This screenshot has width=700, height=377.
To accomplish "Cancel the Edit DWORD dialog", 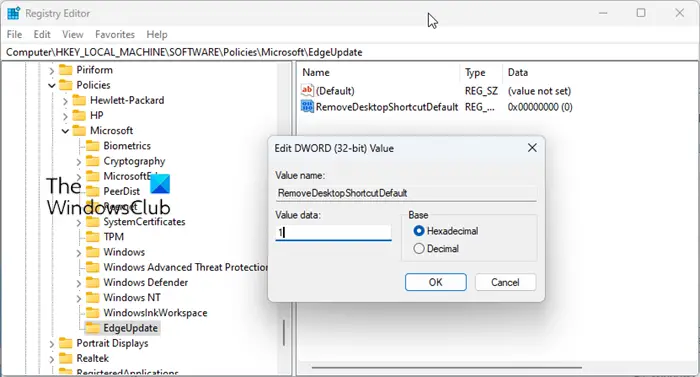I will [505, 282].
